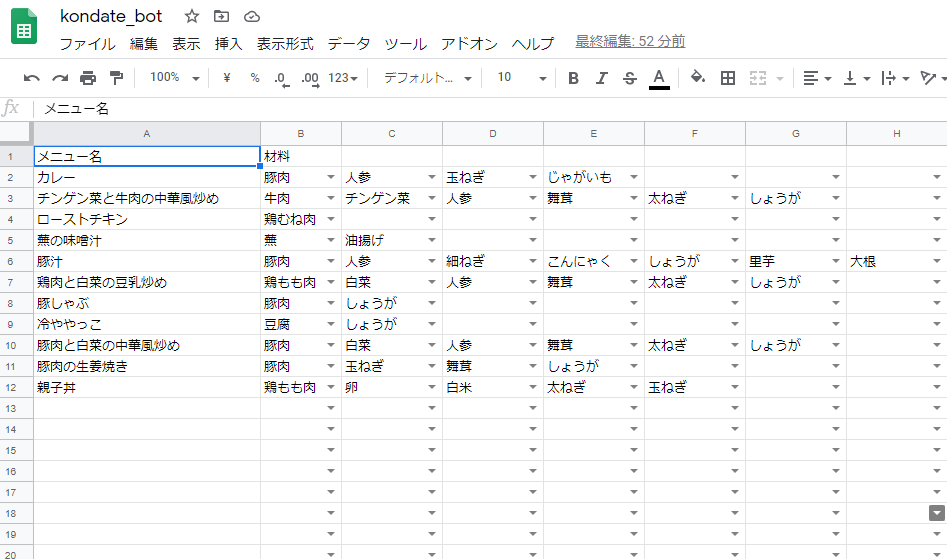This screenshot has width=947, height=559.
Task: Open the ツール menu
Action: pos(406,43)
